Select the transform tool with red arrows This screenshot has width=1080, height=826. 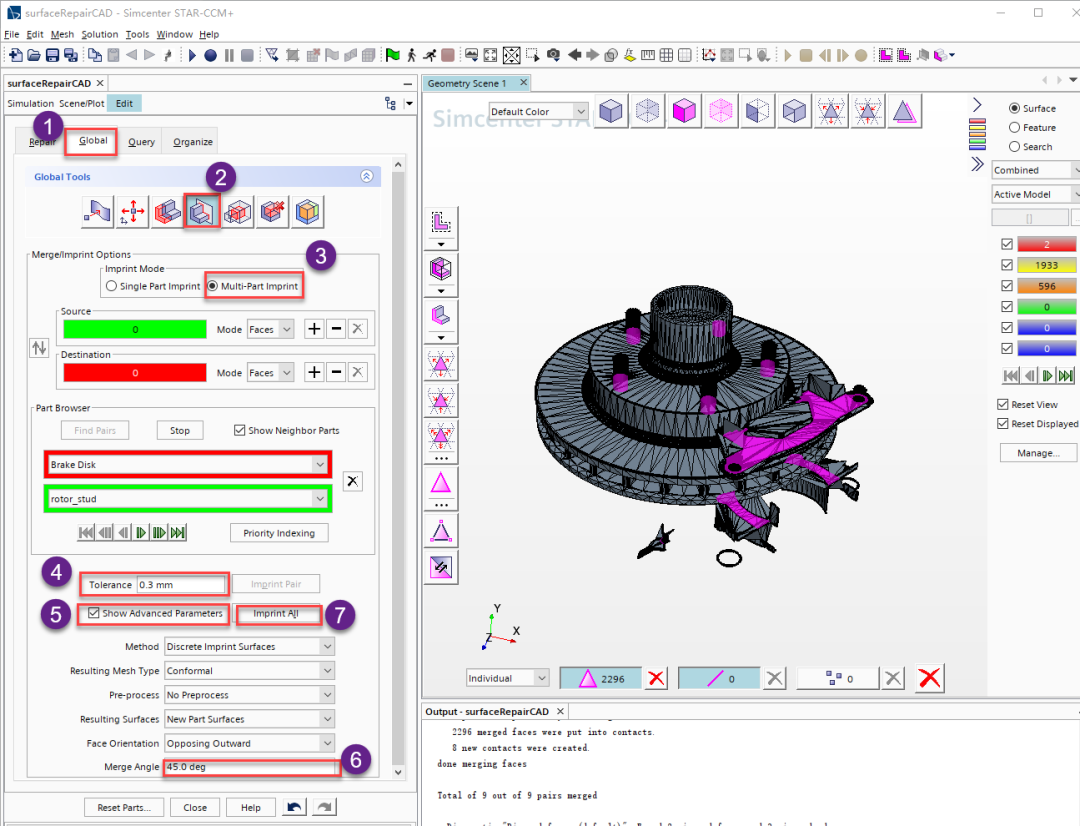[x=132, y=211]
